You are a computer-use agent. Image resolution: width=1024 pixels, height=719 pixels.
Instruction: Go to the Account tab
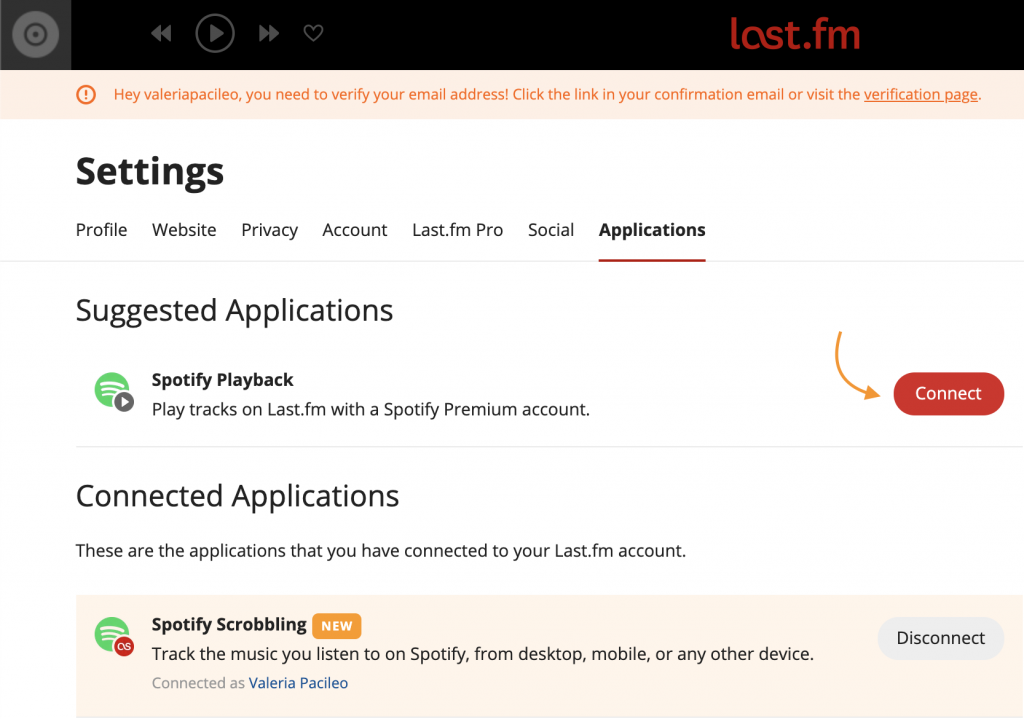[355, 230]
